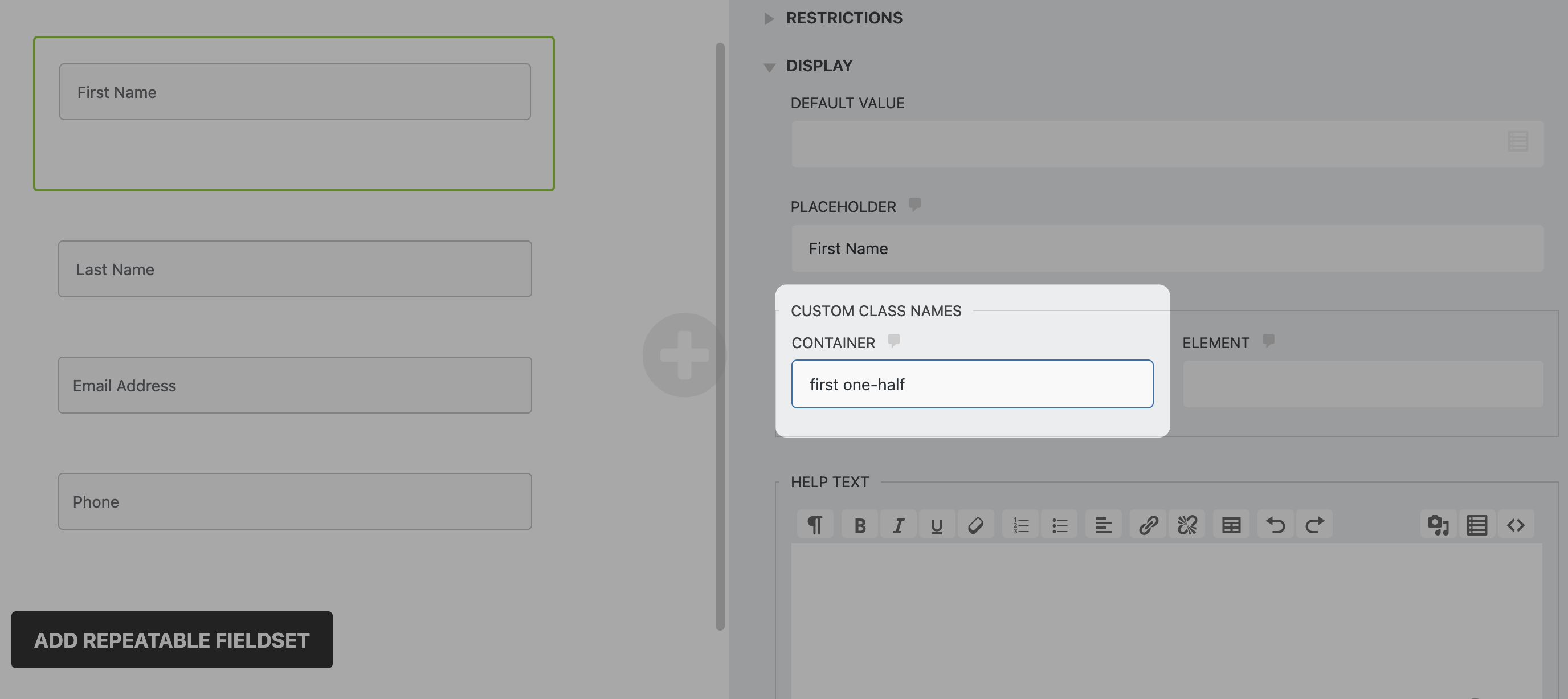Screen dimensions: 1568x699
Task: Open the insert media icon
Action: tap(1438, 525)
